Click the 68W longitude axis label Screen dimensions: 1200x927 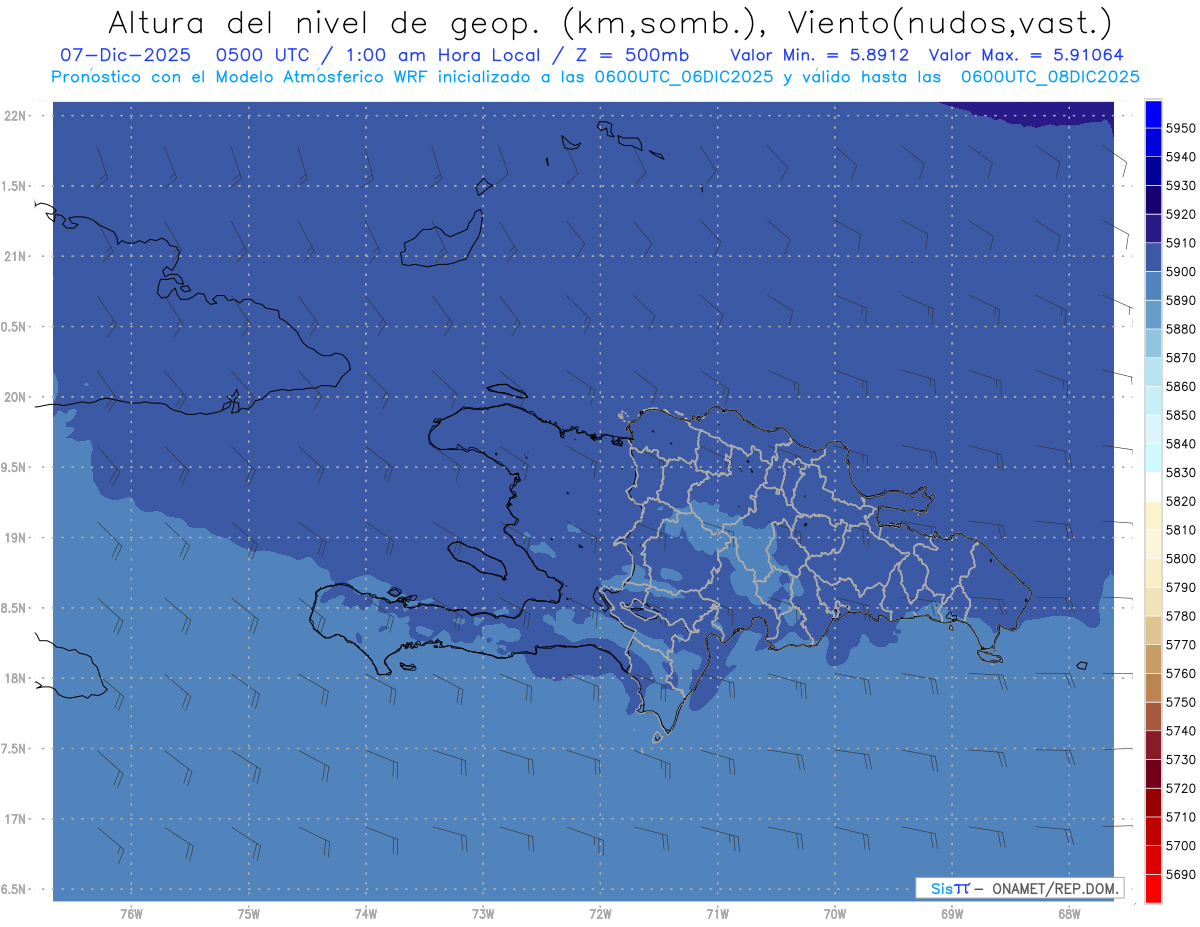point(1069,914)
